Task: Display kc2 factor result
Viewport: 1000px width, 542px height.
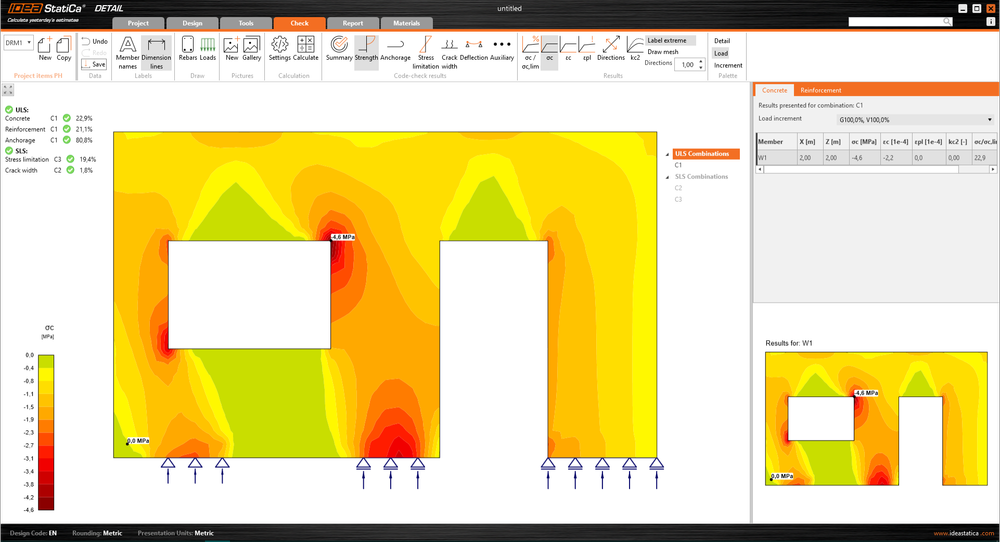Action: (x=635, y=48)
